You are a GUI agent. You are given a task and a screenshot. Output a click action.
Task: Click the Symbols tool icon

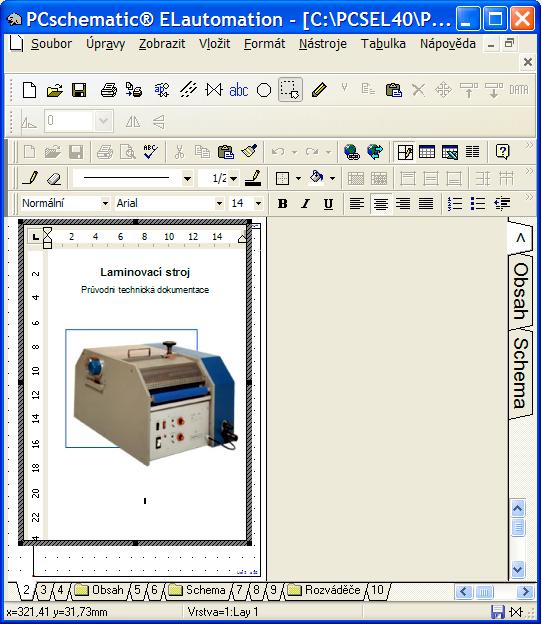coord(214,90)
